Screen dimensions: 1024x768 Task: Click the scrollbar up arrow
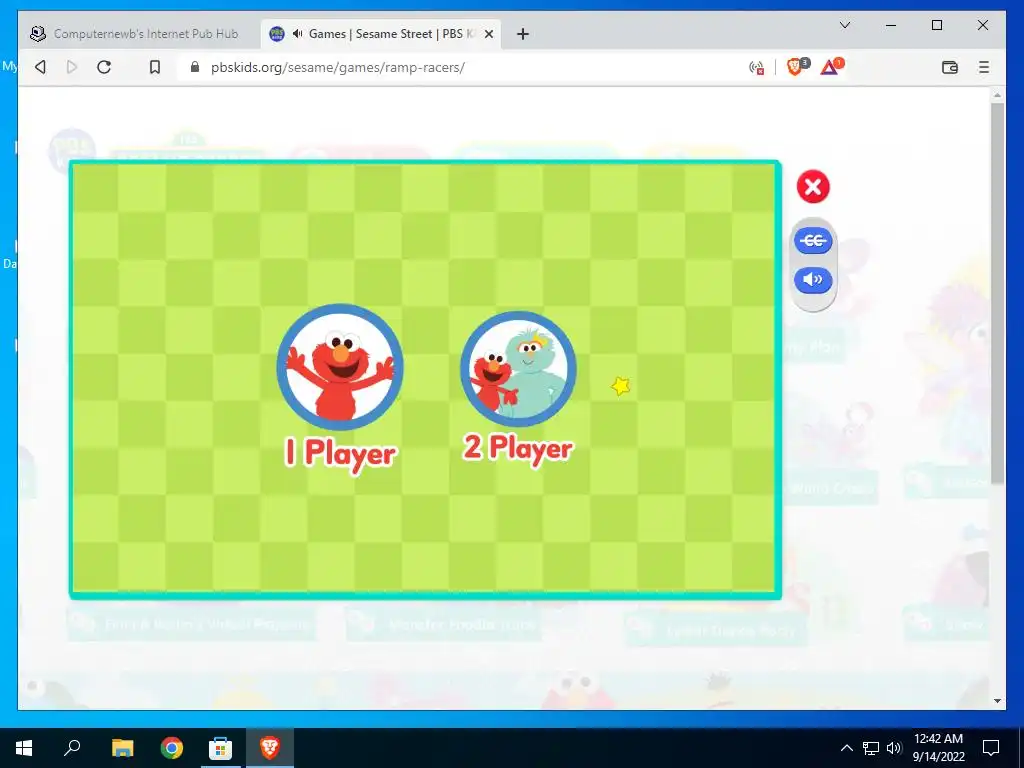point(997,95)
